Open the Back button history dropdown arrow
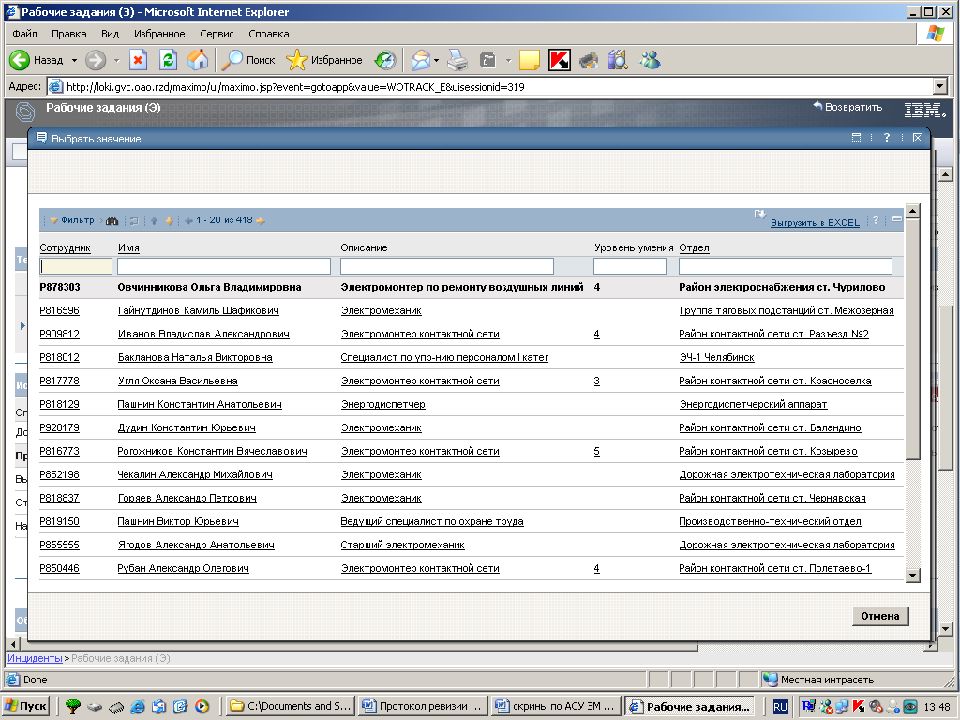Viewport: 960px width, 720px height. pos(74,61)
